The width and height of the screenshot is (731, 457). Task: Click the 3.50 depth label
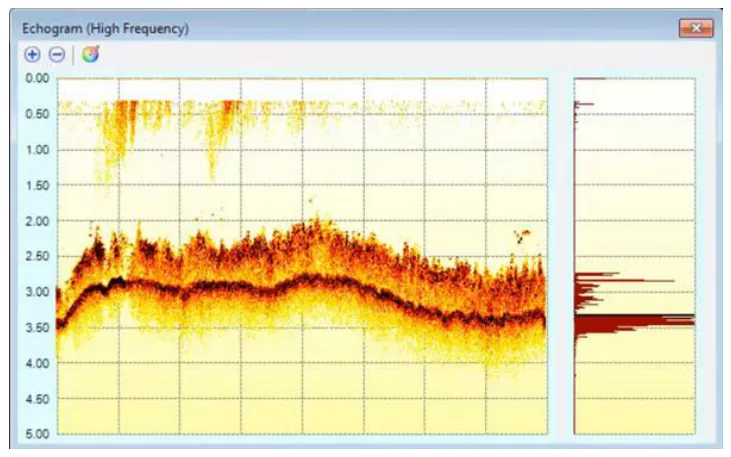[x=37, y=328]
